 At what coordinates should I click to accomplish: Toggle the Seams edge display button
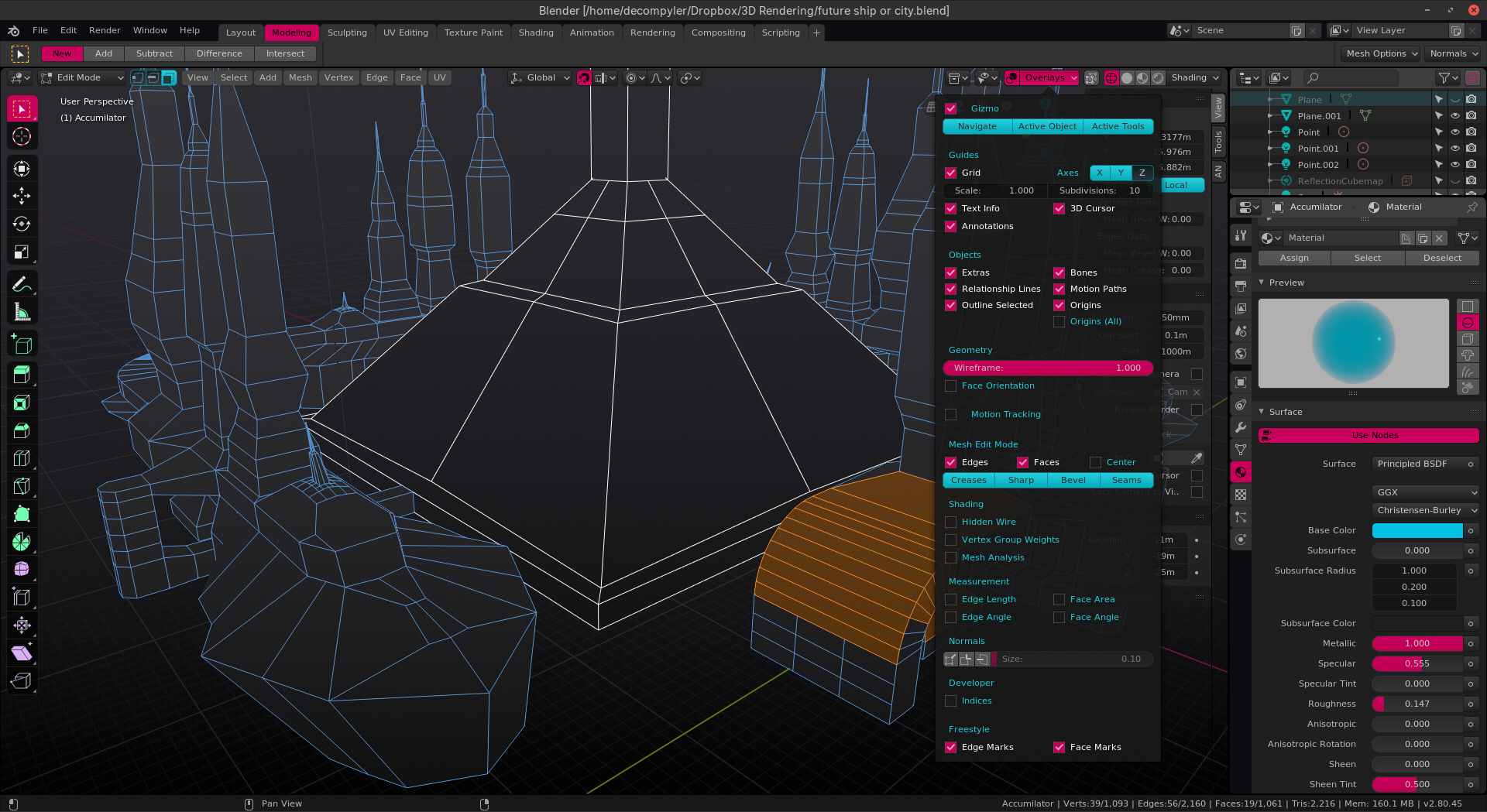click(x=1126, y=481)
